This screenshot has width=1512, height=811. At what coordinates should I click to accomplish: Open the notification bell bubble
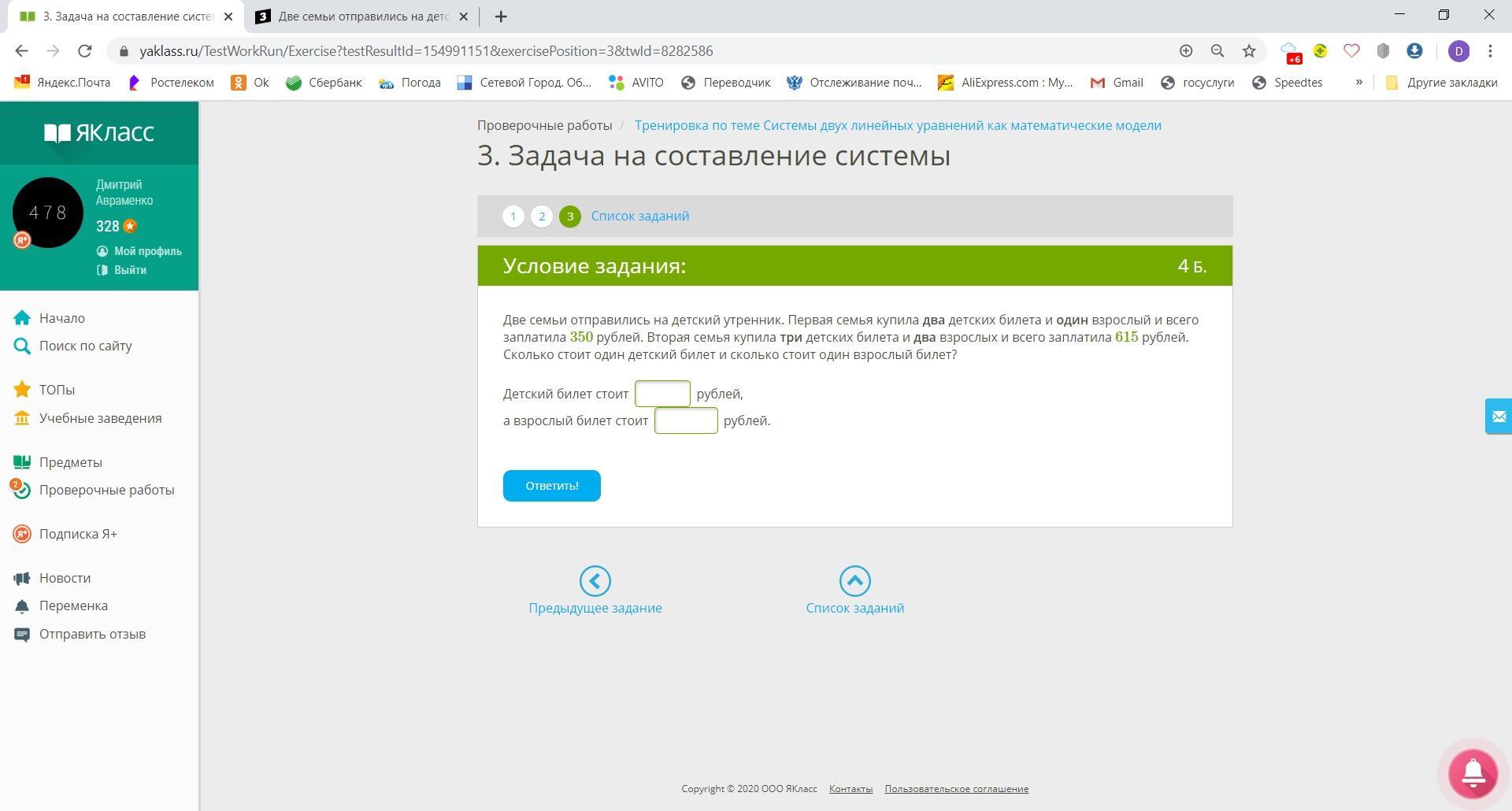[x=1473, y=773]
